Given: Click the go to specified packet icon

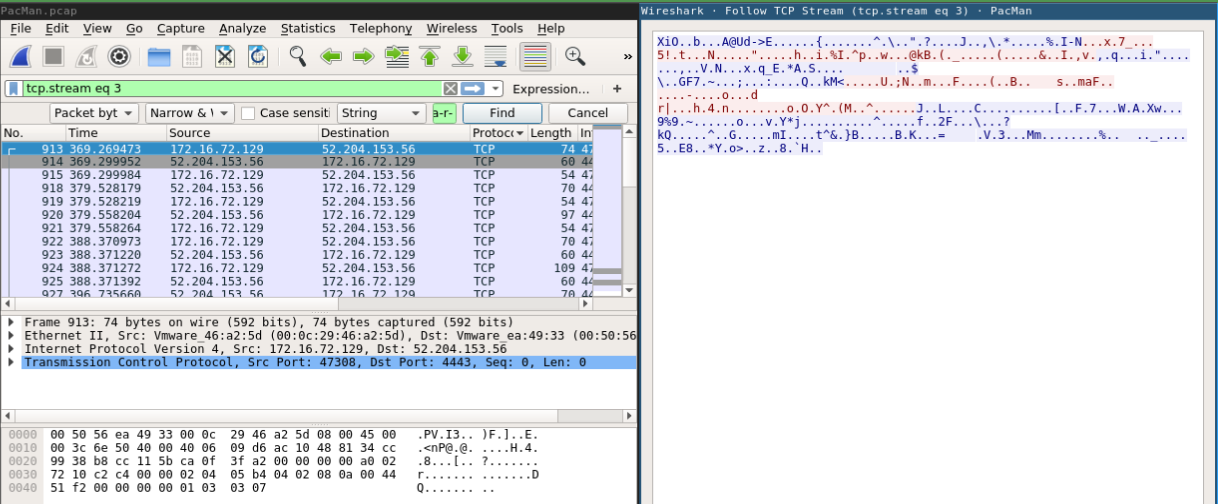Looking at the screenshot, I should tap(396, 56).
